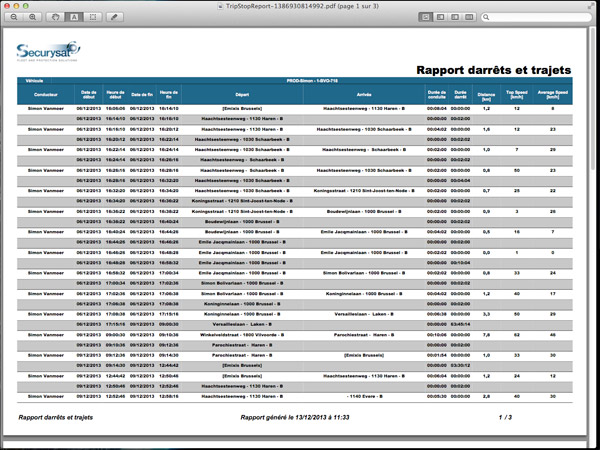Click 'Winkelveldstraat - 1800 Vilvoorde - B' departure cell

coord(242,335)
